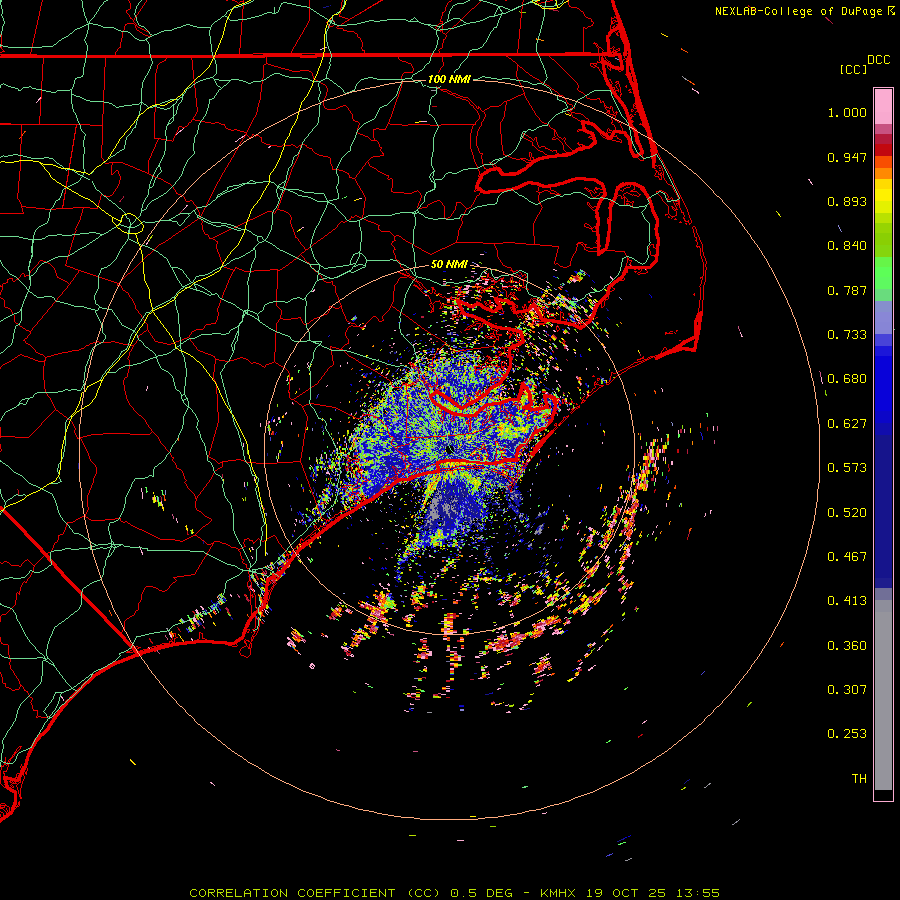The image size is (900, 900).
Task: Click the 0.307 scale value
Action: pos(847,690)
